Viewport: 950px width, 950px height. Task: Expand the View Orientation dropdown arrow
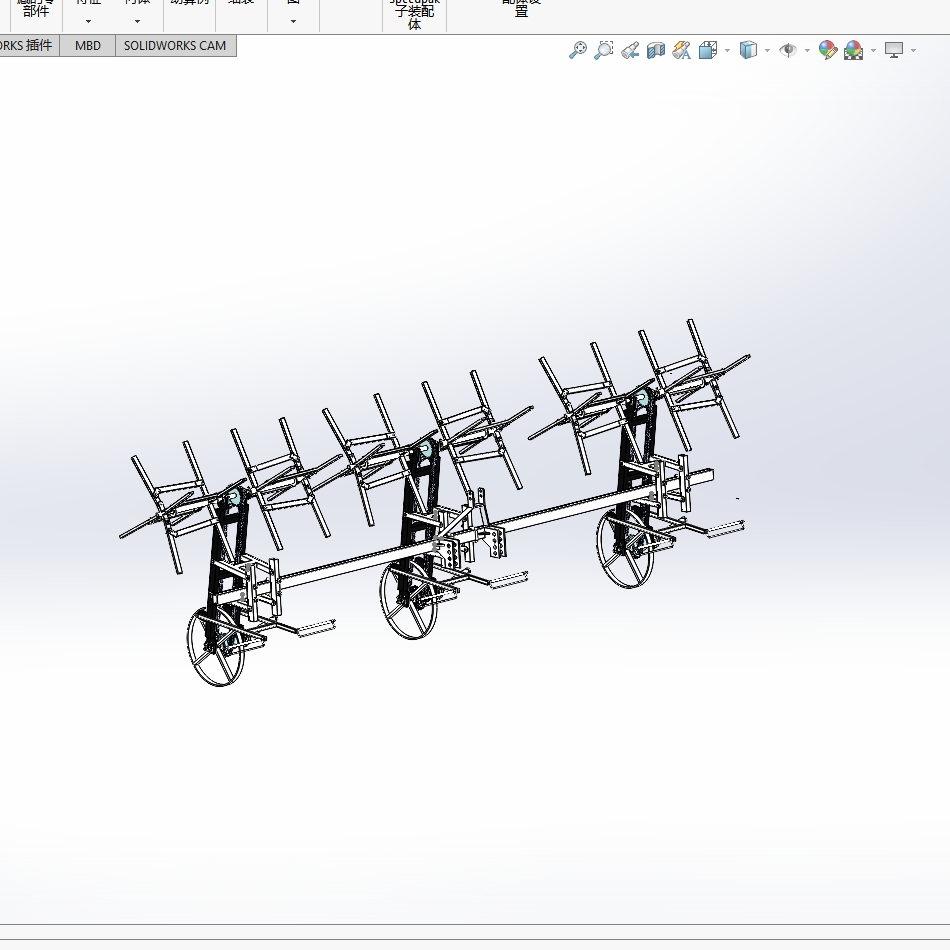[727, 50]
